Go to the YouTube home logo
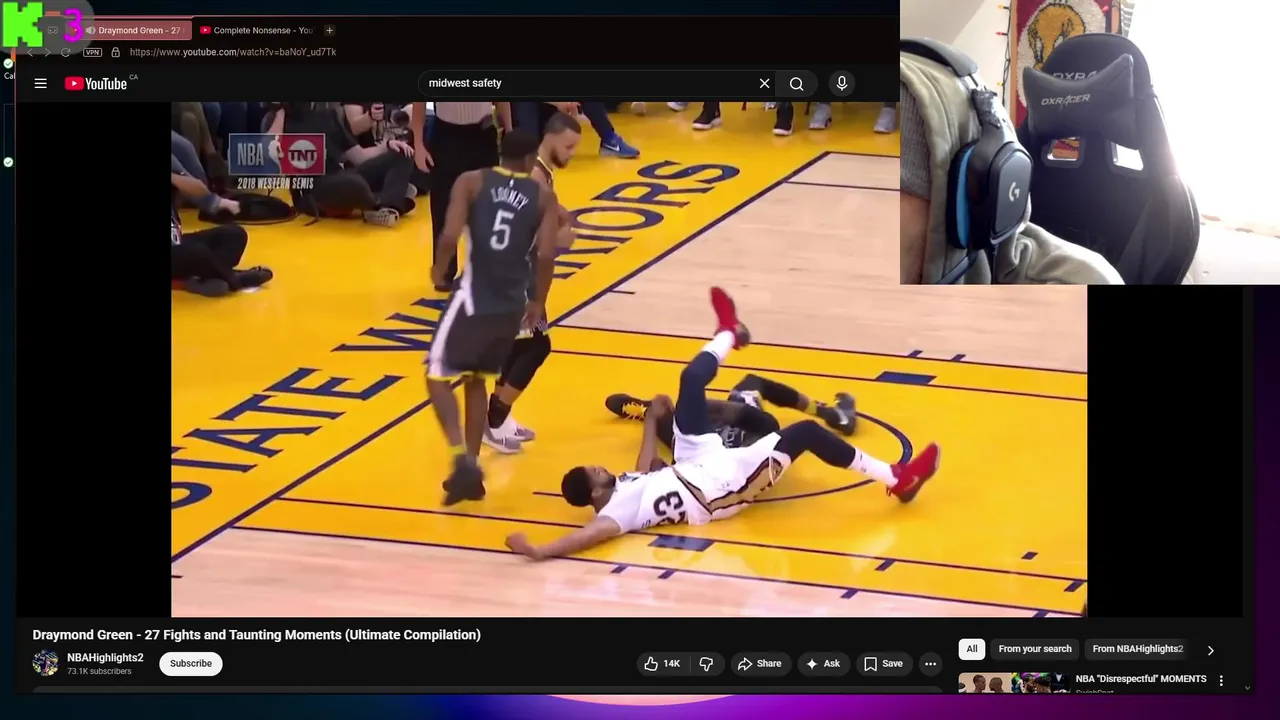This screenshot has width=1280, height=720. tap(97, 84)
